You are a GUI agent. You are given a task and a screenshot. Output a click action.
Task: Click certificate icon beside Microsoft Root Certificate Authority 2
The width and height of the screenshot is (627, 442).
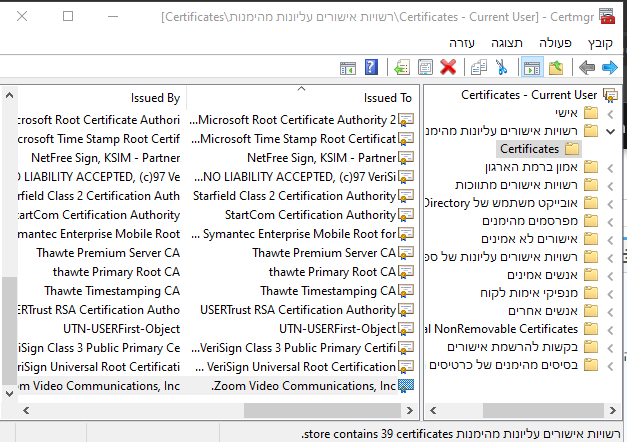point(406,120)
